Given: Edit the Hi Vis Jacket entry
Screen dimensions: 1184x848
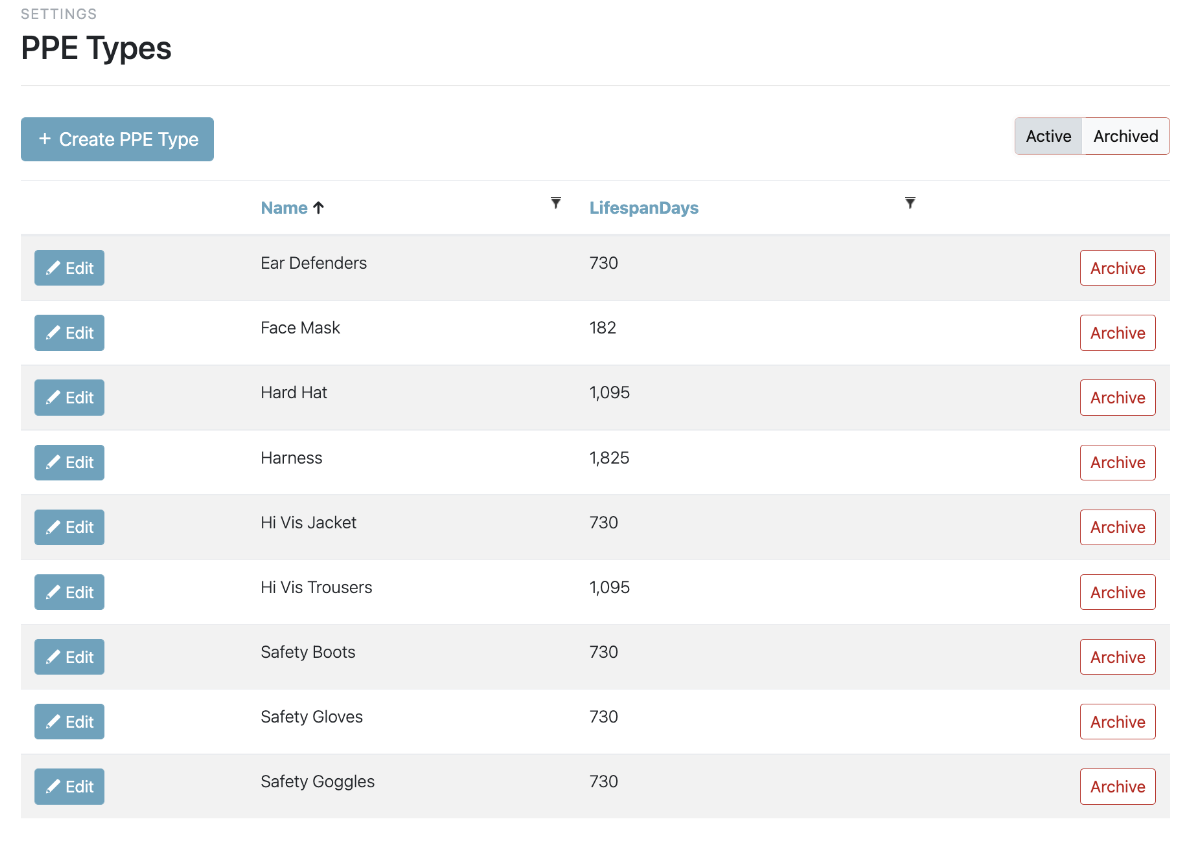Looking at the screenshot, I should pos(69,527).
